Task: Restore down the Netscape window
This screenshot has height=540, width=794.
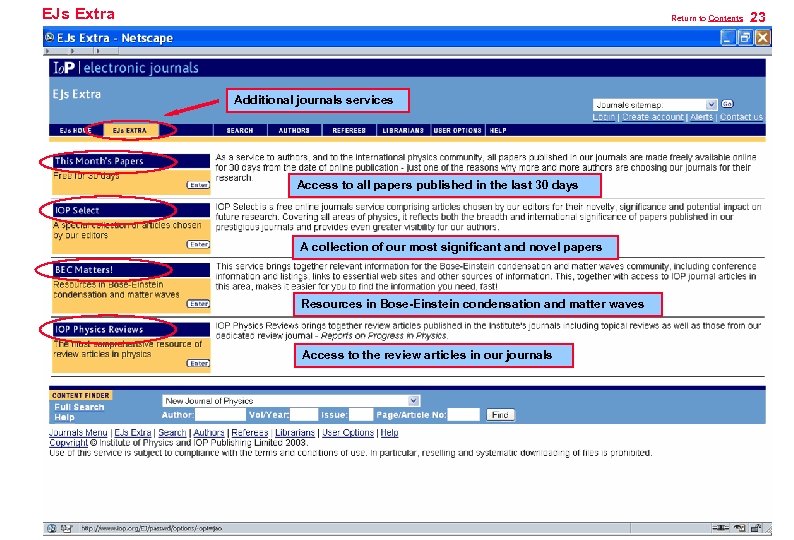Action: point(745,37)
